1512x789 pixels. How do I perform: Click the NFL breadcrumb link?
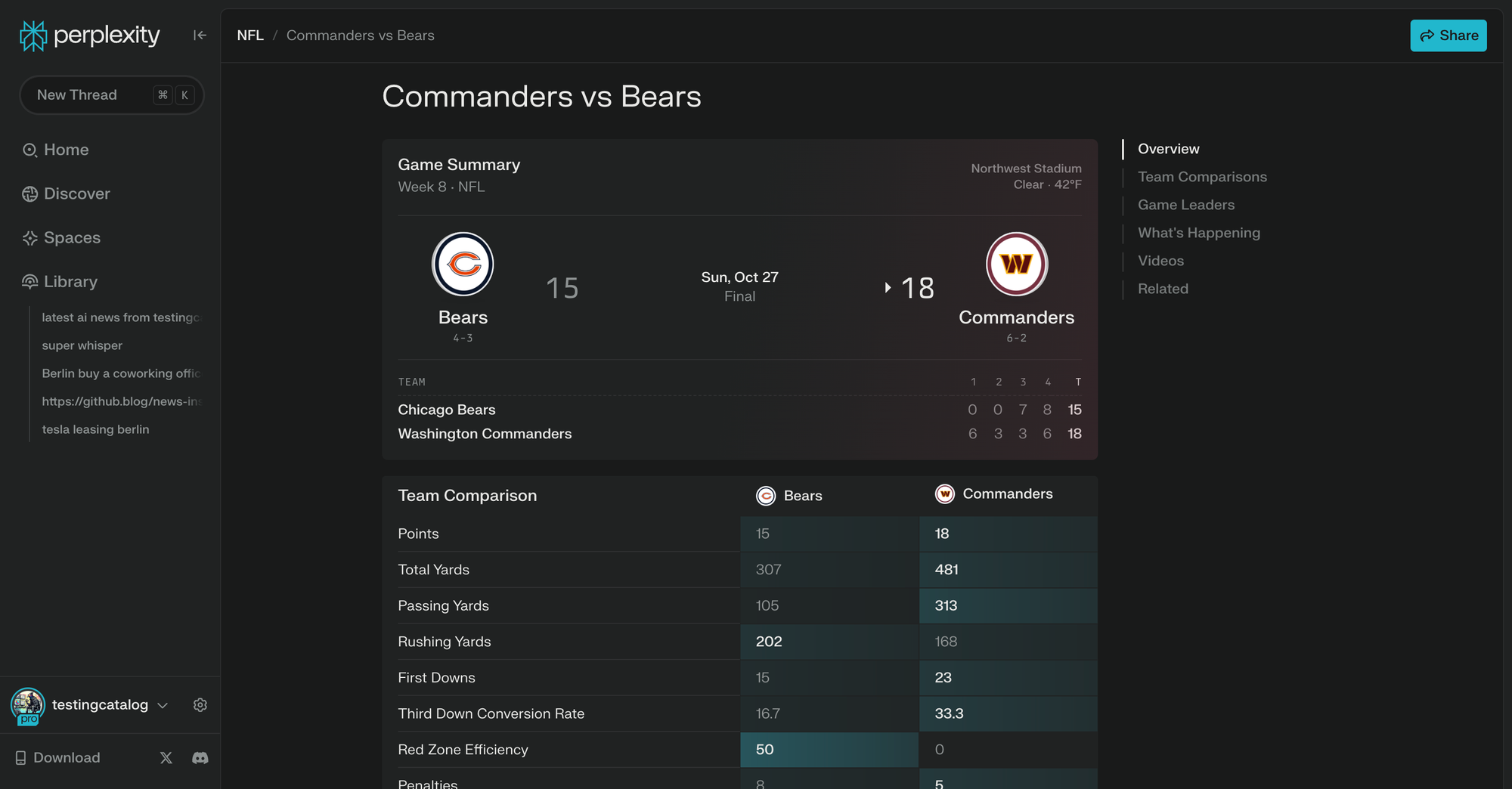pos(250,36)
